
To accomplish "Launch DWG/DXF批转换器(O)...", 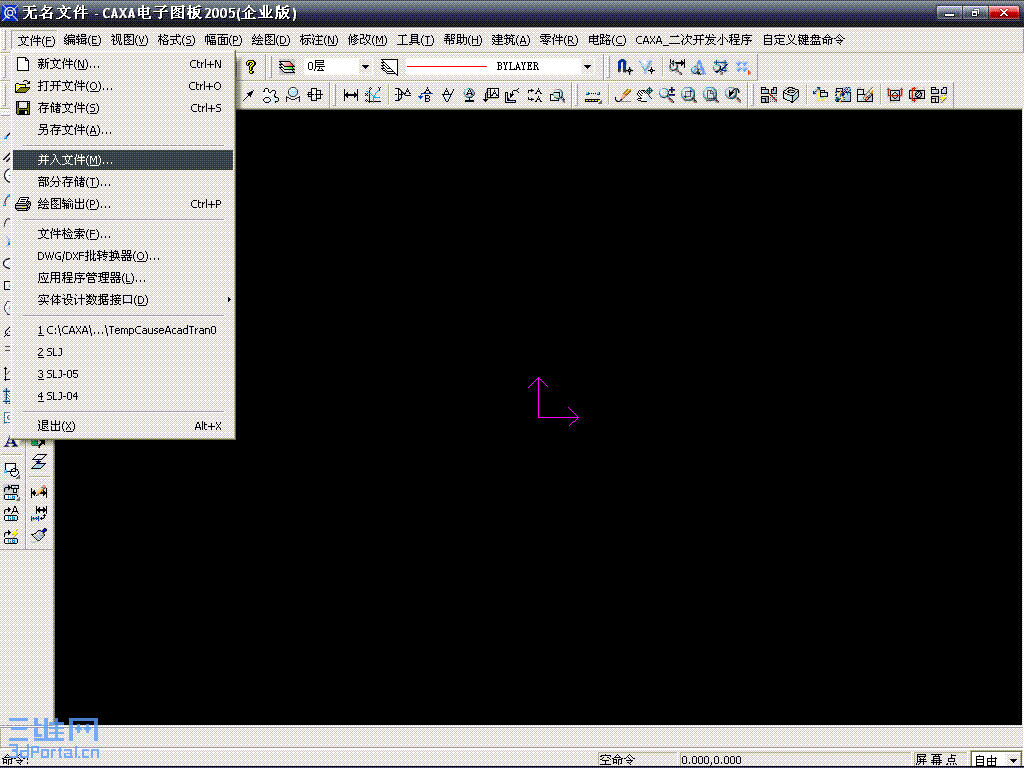I will click(123, 256).
